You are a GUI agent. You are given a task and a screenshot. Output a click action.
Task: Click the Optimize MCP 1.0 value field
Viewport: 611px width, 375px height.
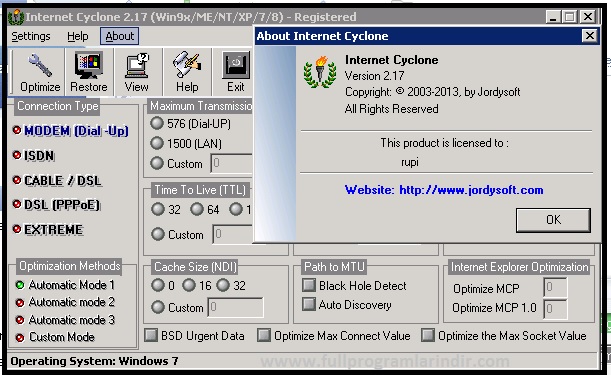555,309
